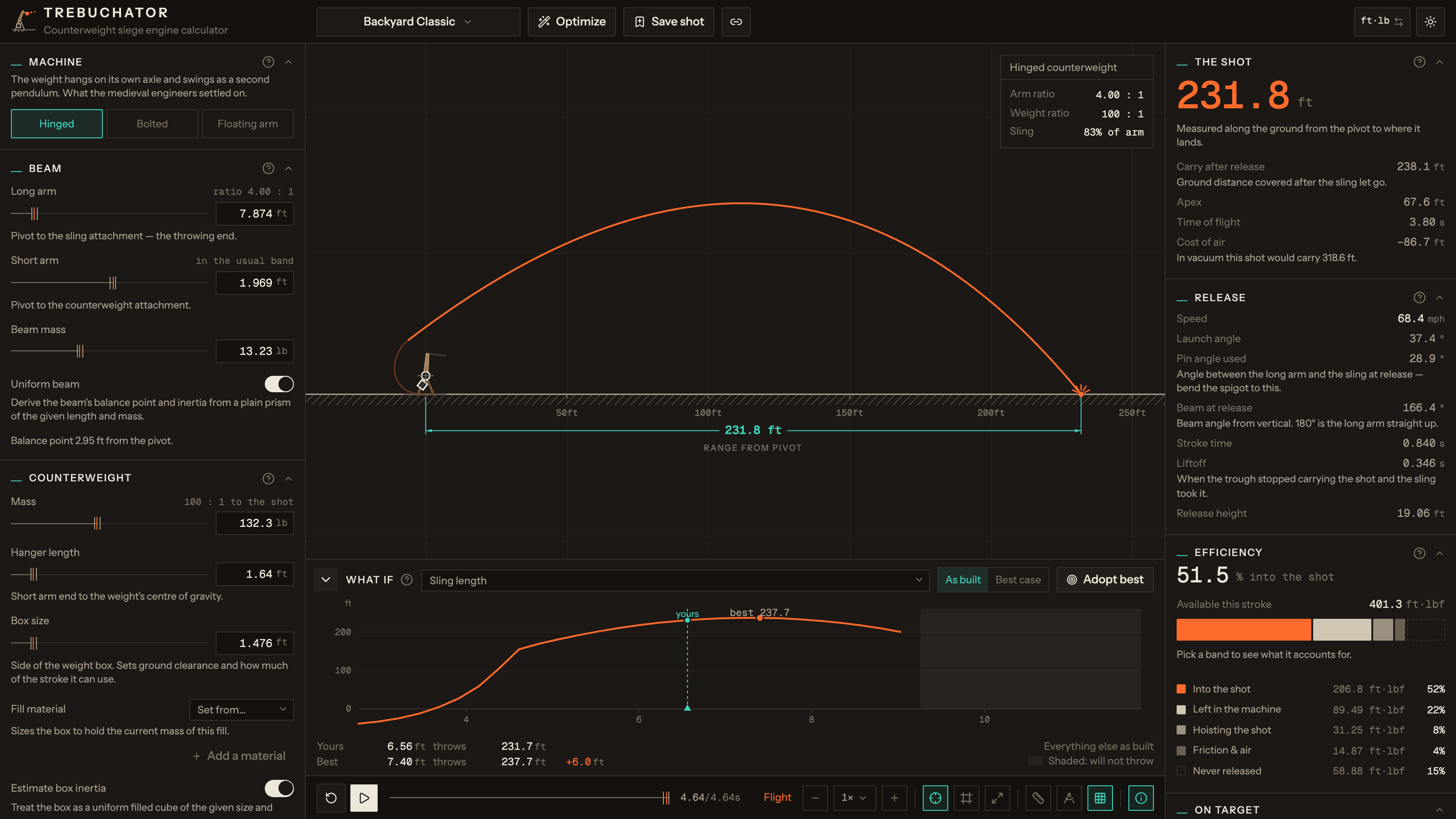Increase playback speed with plus button

point(894,798)
